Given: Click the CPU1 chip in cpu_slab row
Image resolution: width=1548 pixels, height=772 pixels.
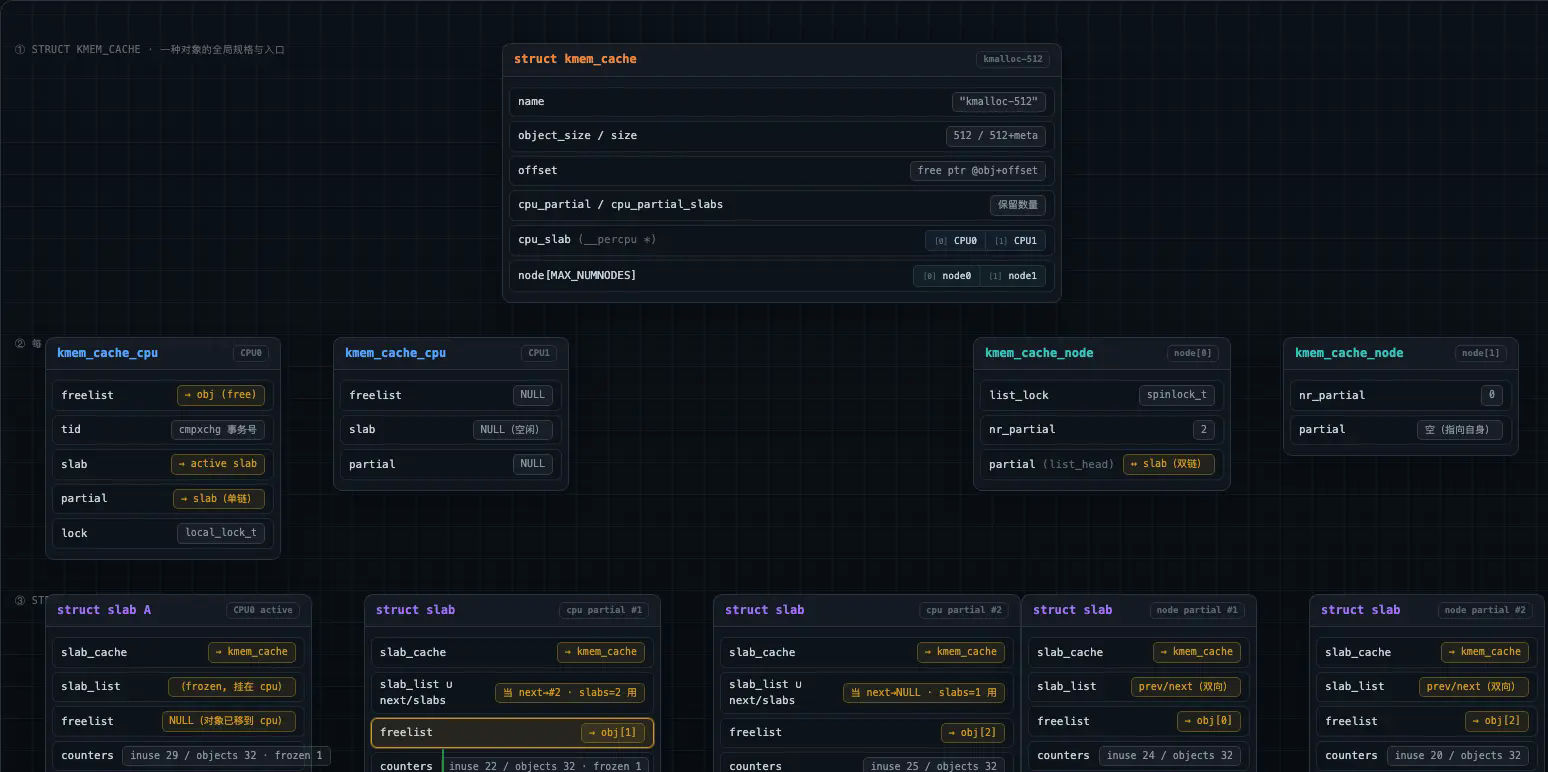Looking at the screenshot, I should pyautogui.click(x=1016, y=240).
